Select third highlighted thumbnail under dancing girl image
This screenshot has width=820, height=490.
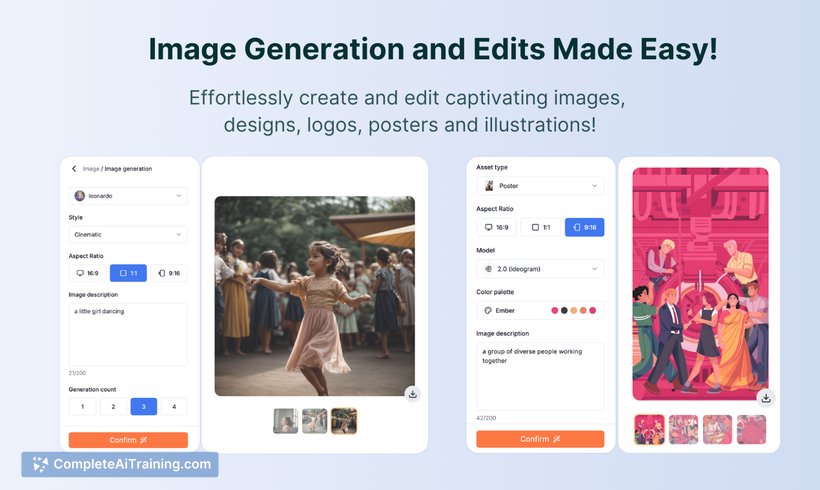click(344, 421)
